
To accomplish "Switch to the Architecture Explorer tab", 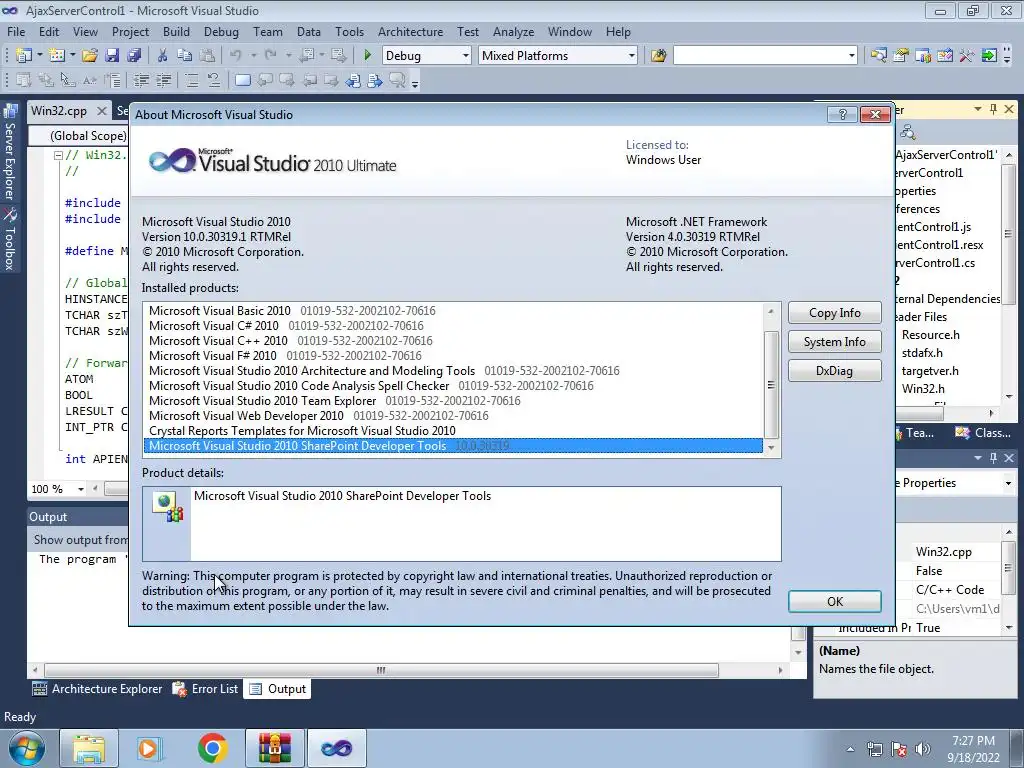I will [97, 689].
